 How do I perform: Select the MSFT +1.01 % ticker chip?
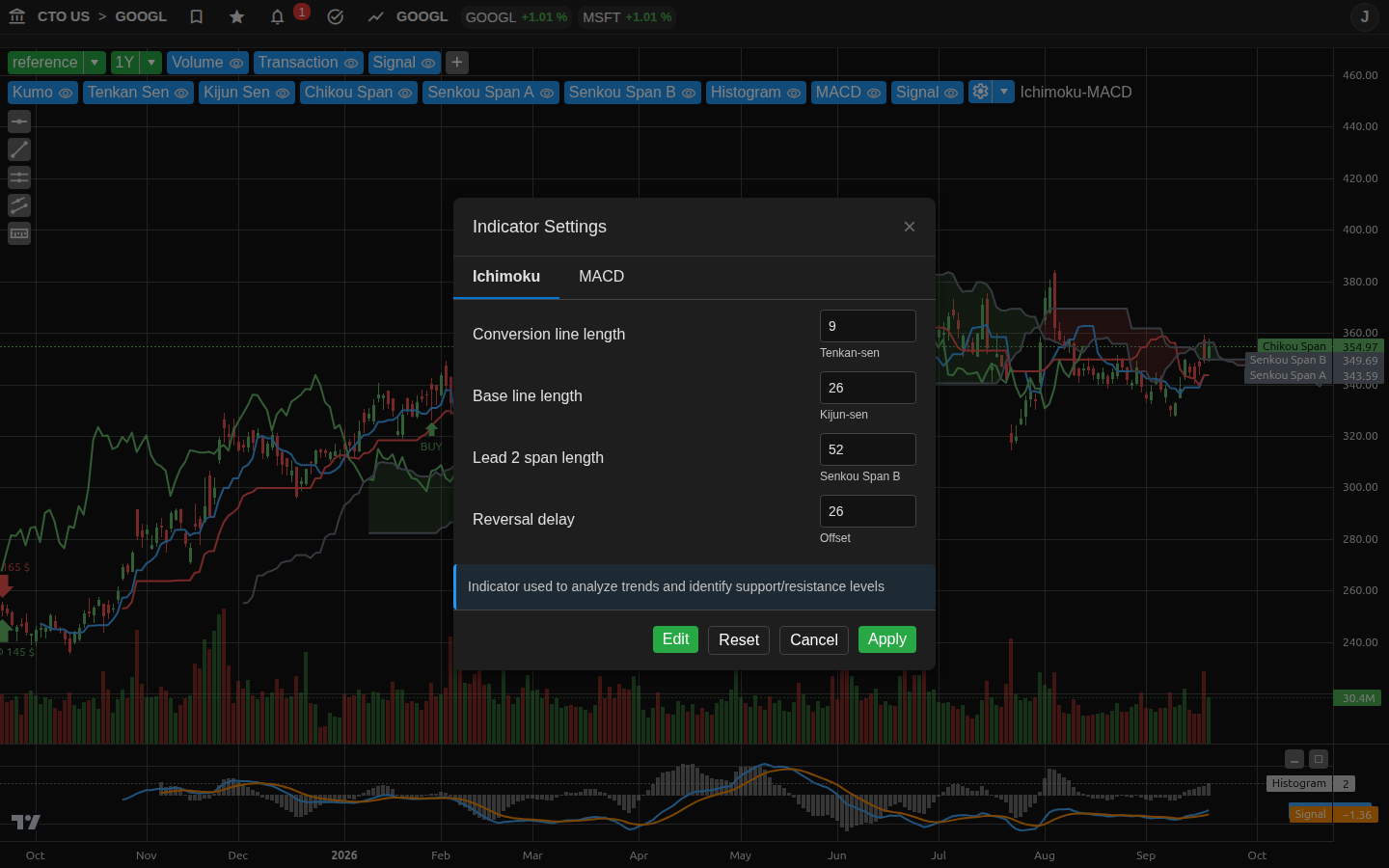pyautogui.click(x=627, y=17)
